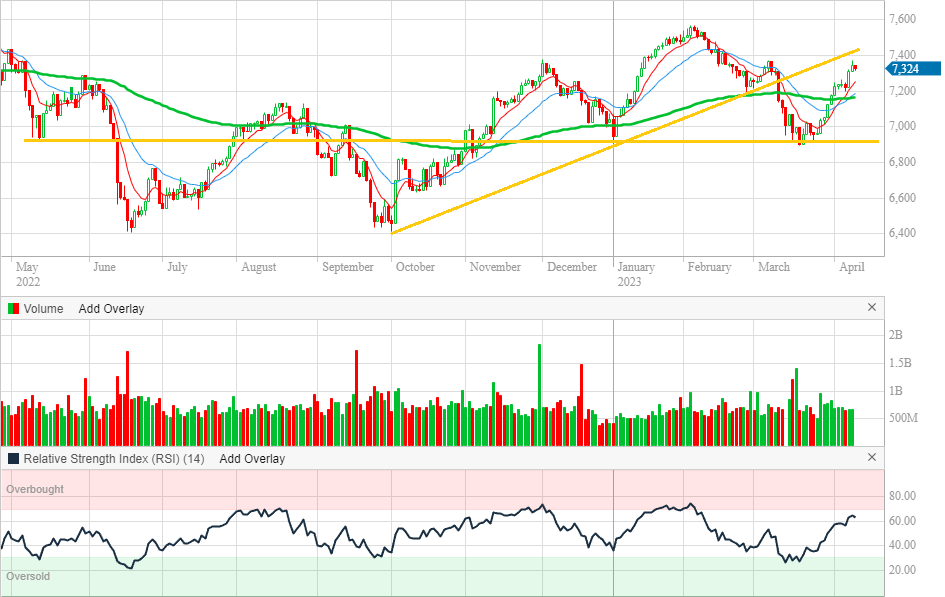Click the 2B volume axis label
Viewport: 945px width, 597px height.
pyautogui.click(x=897, y=335)
